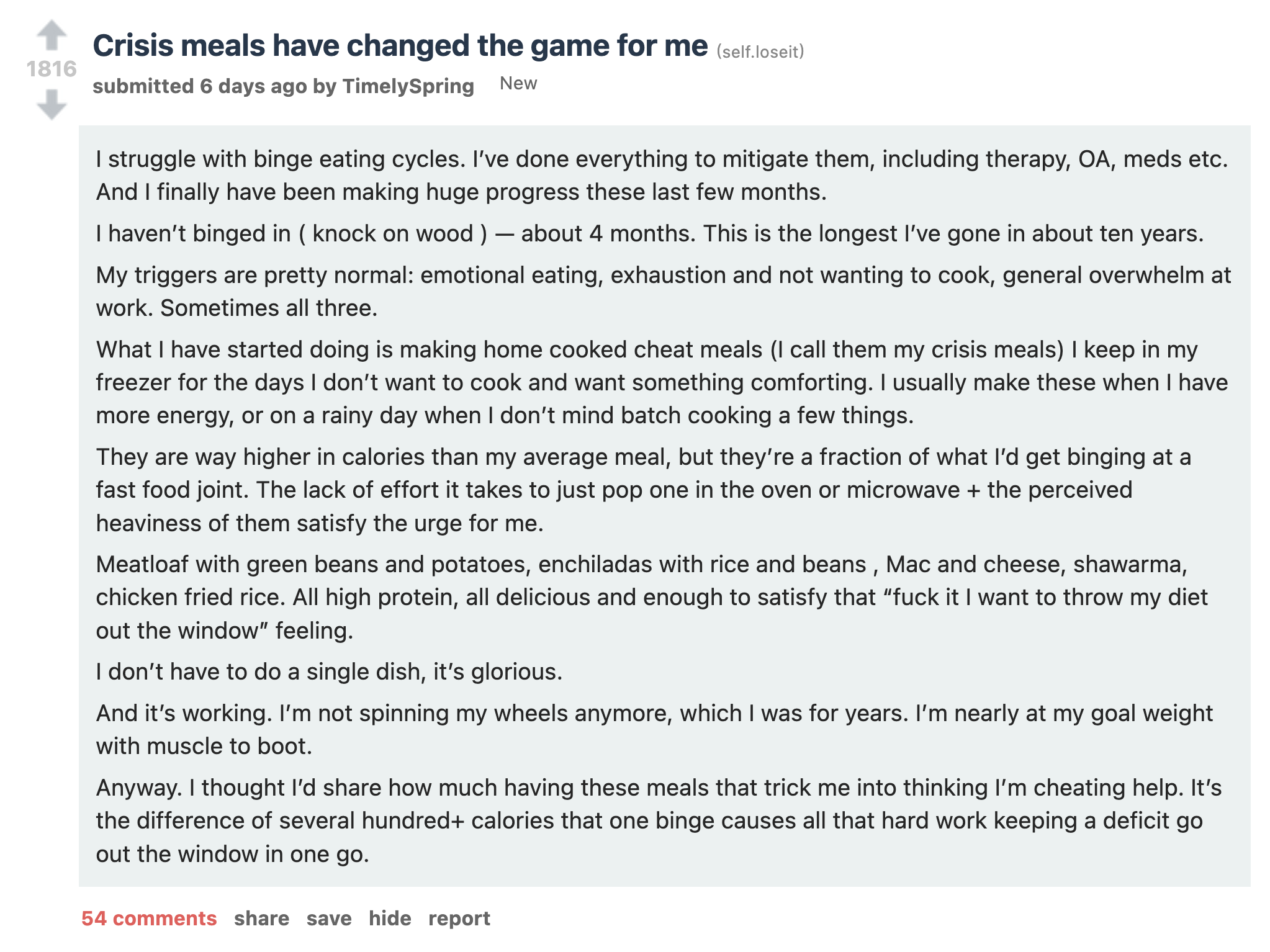Click the 1816 vote score
Image resolution: width=1270 pixels, height=952 pixels.
point(51,69)
